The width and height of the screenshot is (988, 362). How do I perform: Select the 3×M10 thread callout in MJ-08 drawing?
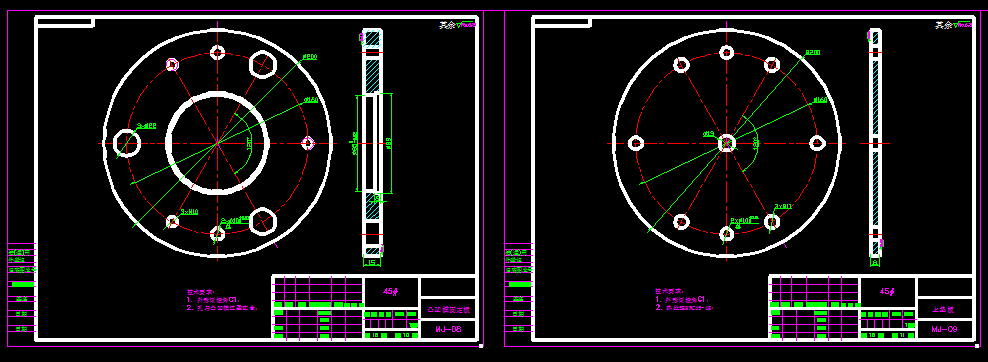[190, 212]
